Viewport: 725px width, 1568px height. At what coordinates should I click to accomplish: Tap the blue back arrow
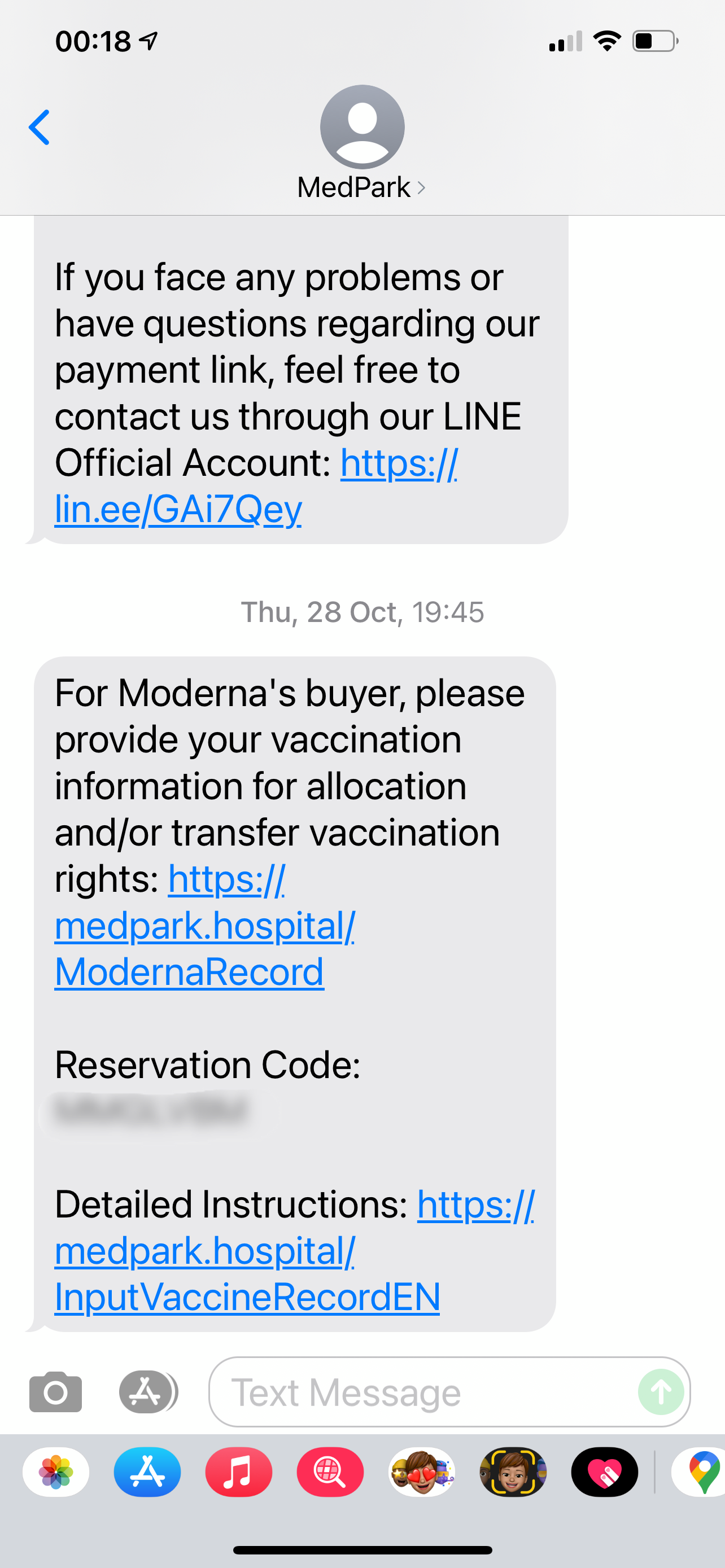(39, 127)
